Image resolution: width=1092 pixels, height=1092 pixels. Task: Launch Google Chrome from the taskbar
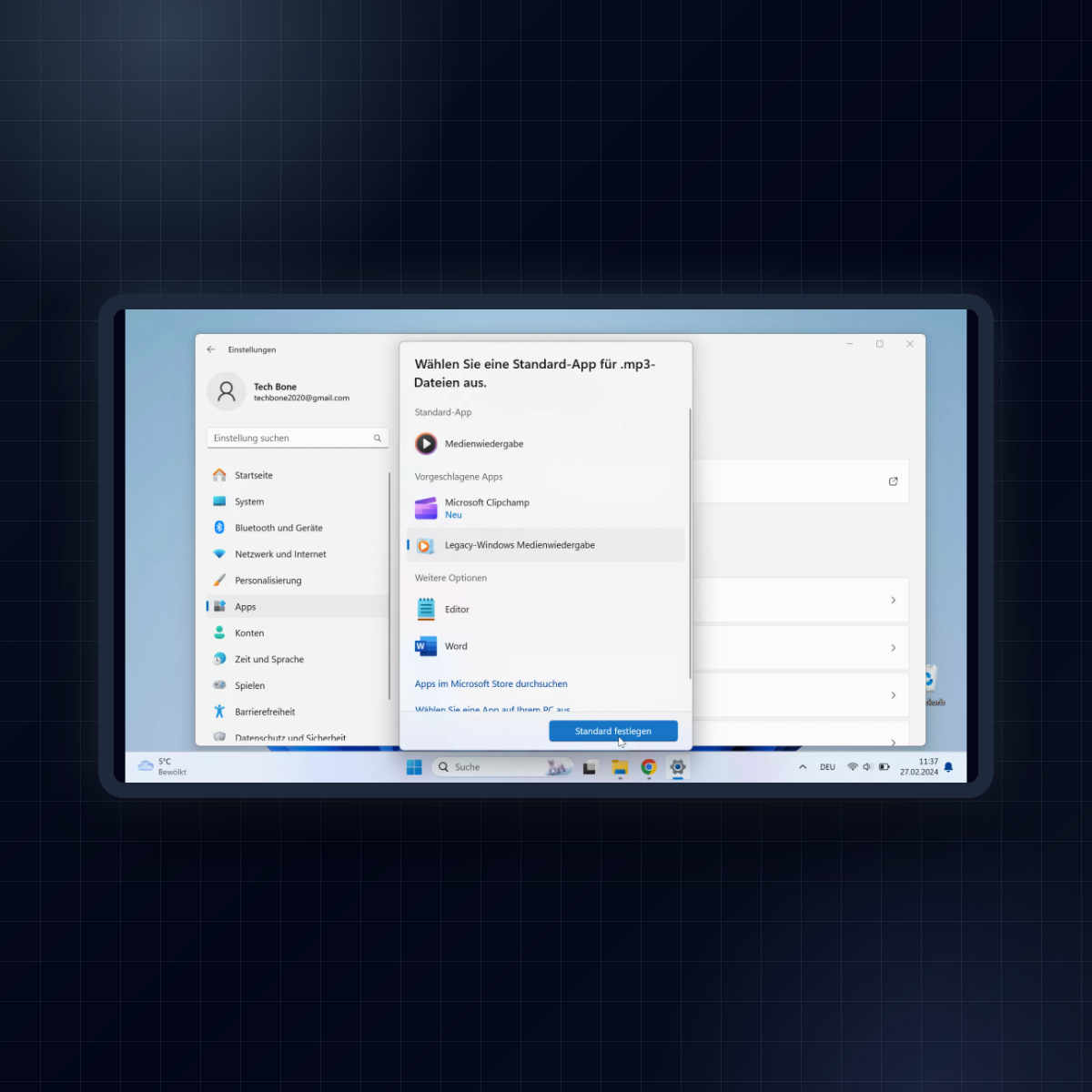pos(649,767)
